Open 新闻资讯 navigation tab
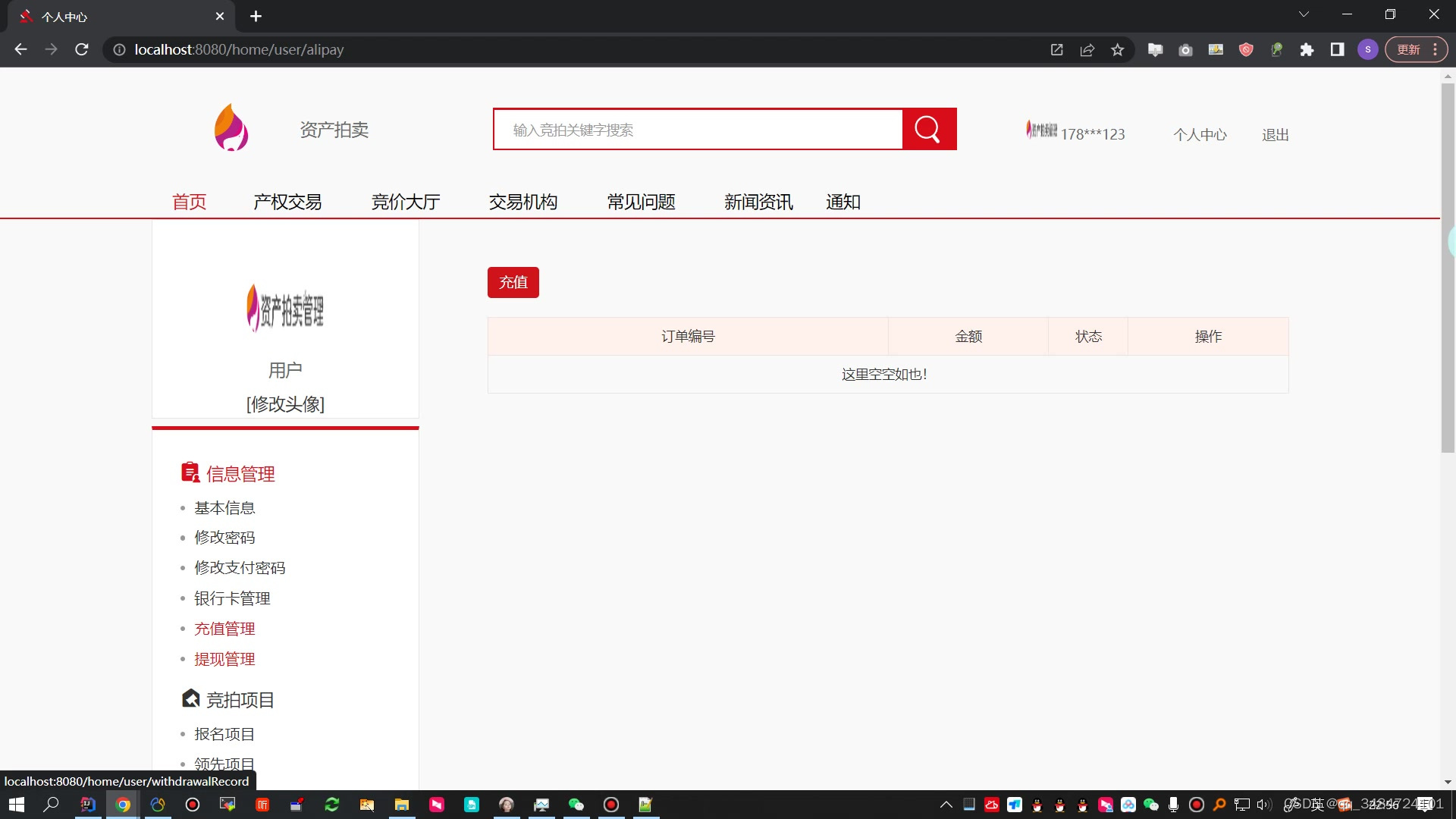Image resolution: width=1456 pixels, height=819 pixels. coord(758,202)
